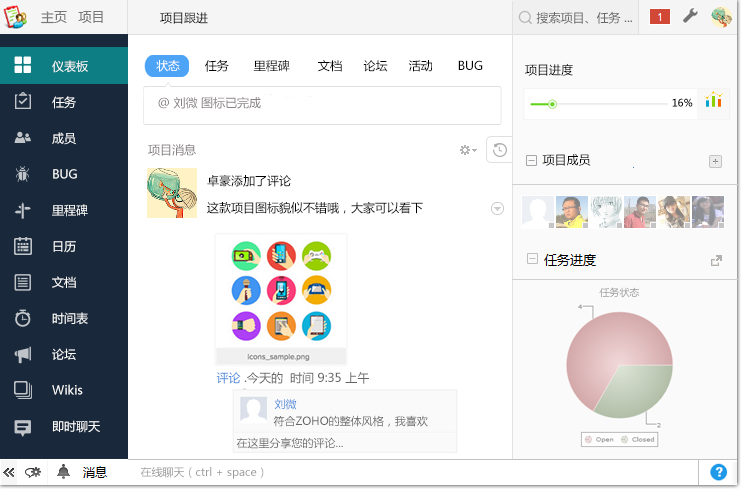Open the 论坛 megaphone icon in sidebar
This screenshot has height=495, width=744.
click(x=23, y=354)
